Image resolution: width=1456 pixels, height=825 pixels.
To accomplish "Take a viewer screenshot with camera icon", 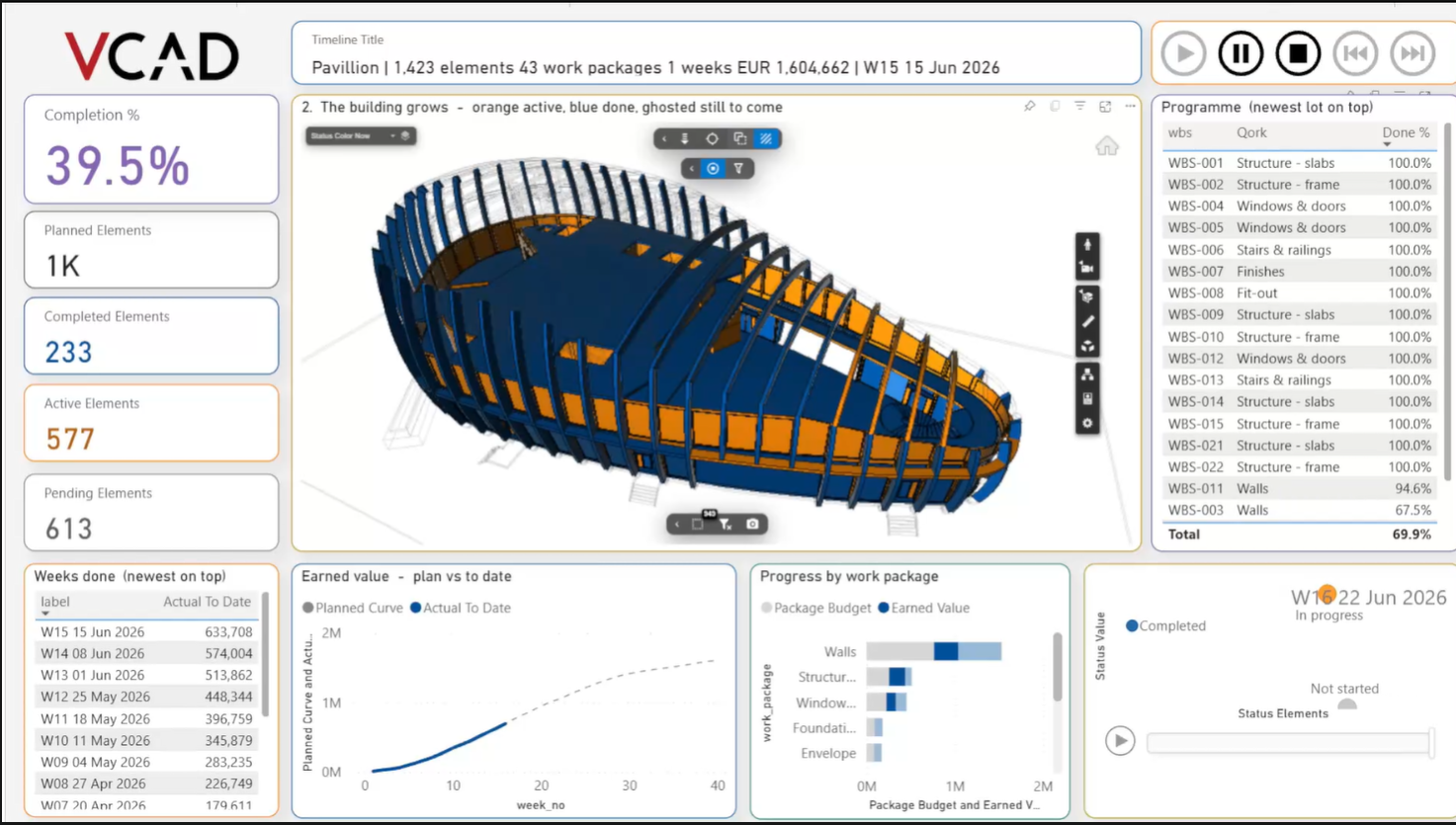I will [x=752, y=524].
